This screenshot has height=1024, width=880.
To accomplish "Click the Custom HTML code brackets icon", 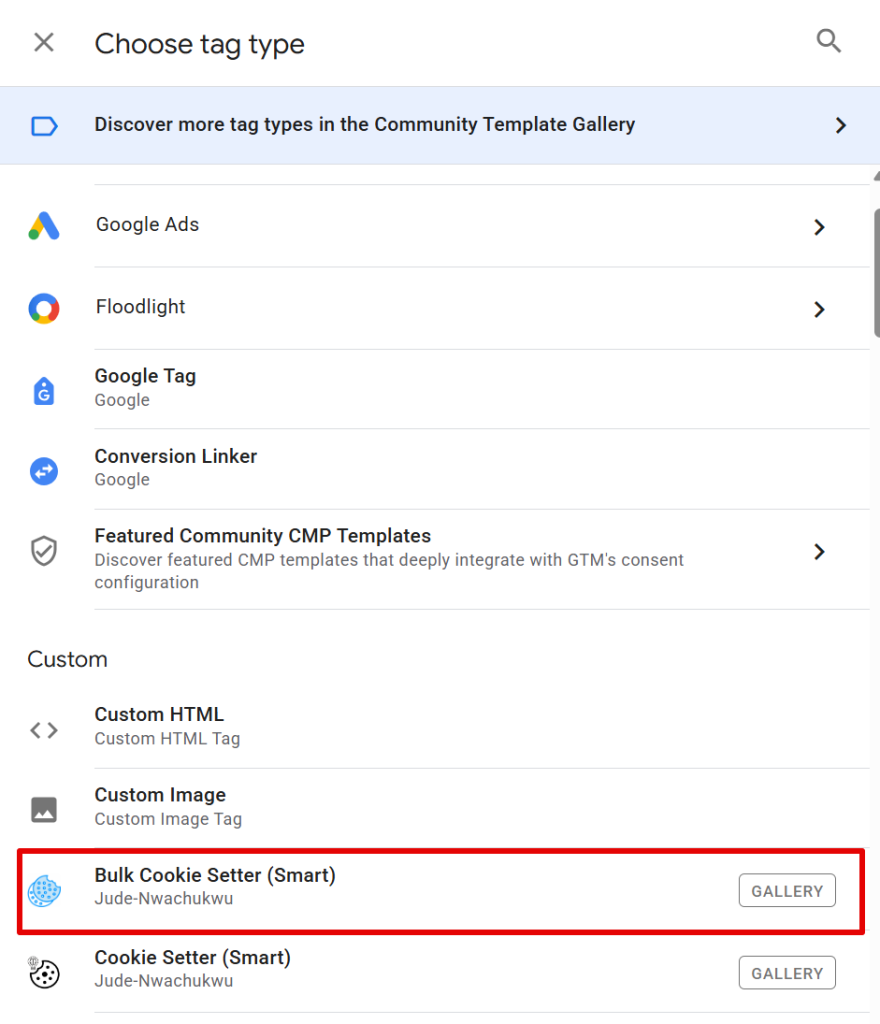I will pyautogui.click(x=44, y=730).
